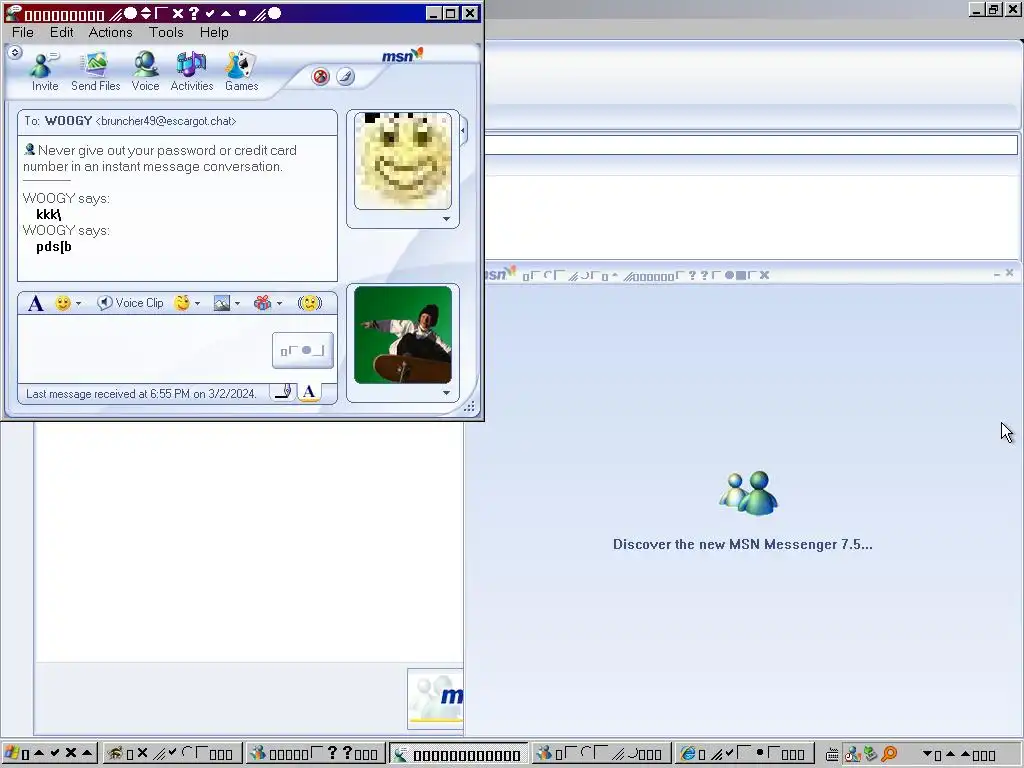This screenshot has width=1024, height=768.
Task: Send a nudge with shaking face icon
Action: pyautogui.click(x=310, y=303)
